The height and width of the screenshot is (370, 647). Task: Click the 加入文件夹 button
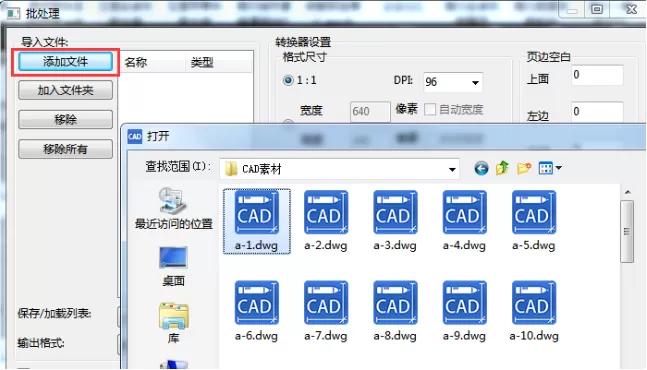point(65,90)
